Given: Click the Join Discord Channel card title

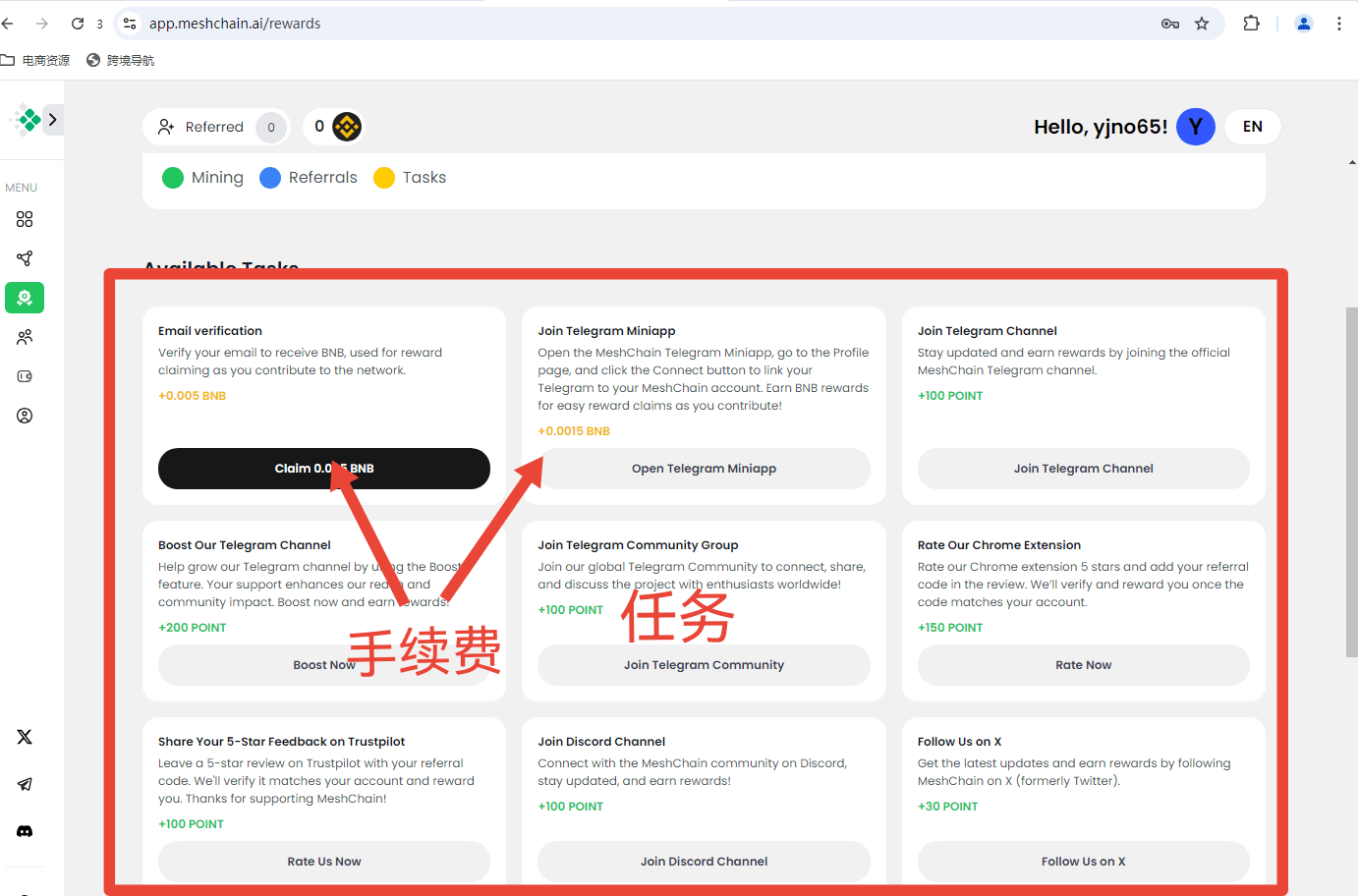Looking at the screenshot, I should 601,742.
